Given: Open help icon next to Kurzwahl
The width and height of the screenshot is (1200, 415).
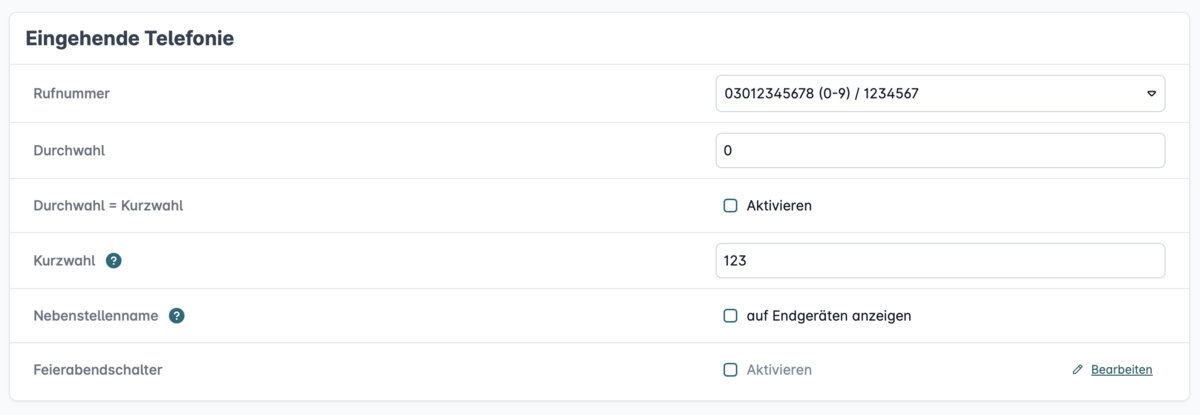Looking at the screenshot, I should (x=114, y=261).
